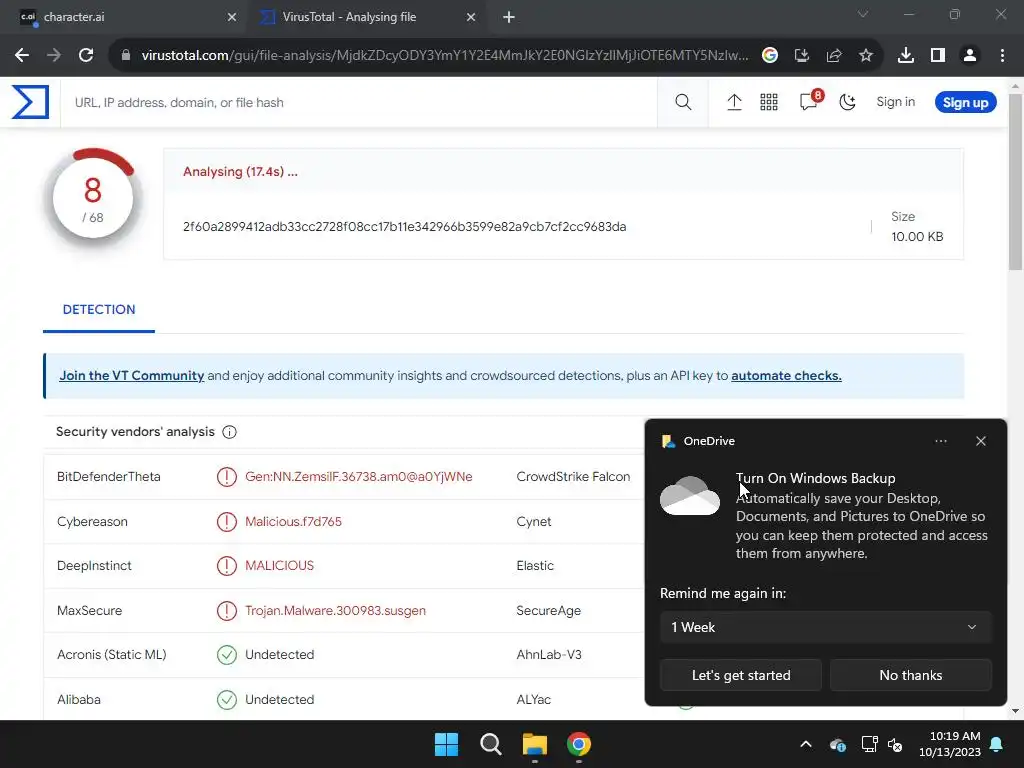The height and width of the screenshot is (768, 1024).
Task: Open OneDrive notification more options dots
Action: click(940, 441)
